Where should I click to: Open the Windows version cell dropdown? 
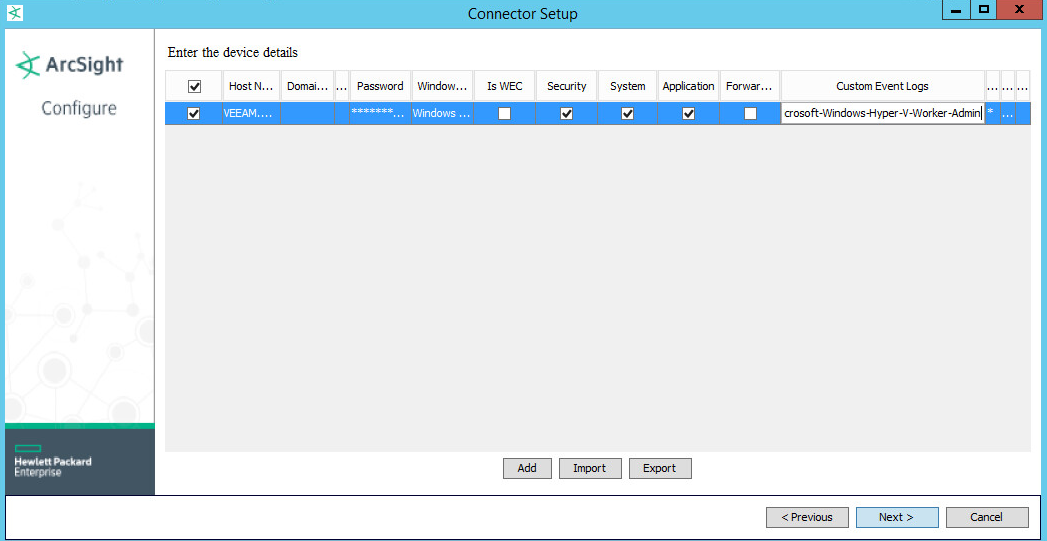click(x=441, y=114)
